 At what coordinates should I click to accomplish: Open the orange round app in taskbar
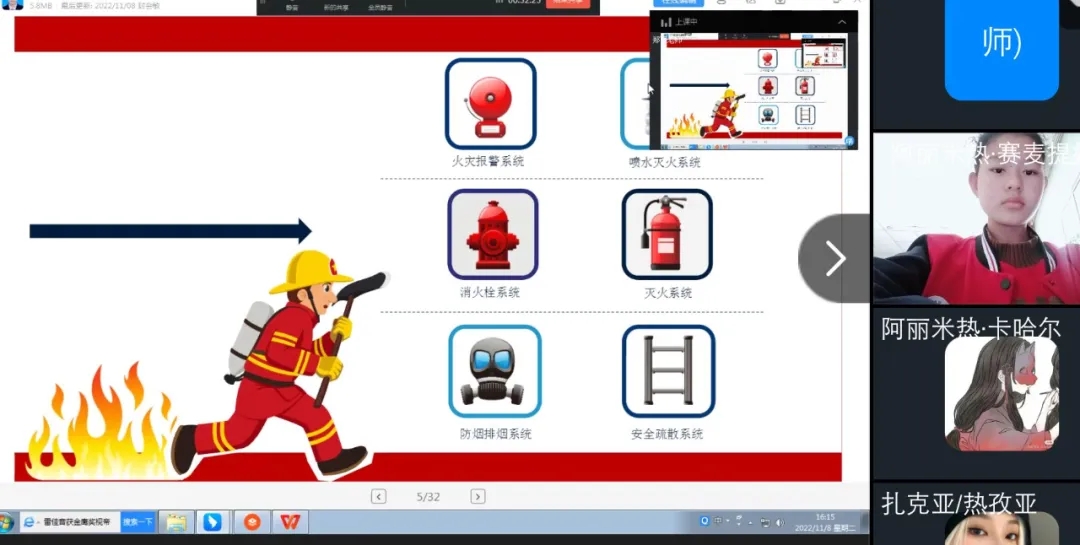tap(252, 522)
